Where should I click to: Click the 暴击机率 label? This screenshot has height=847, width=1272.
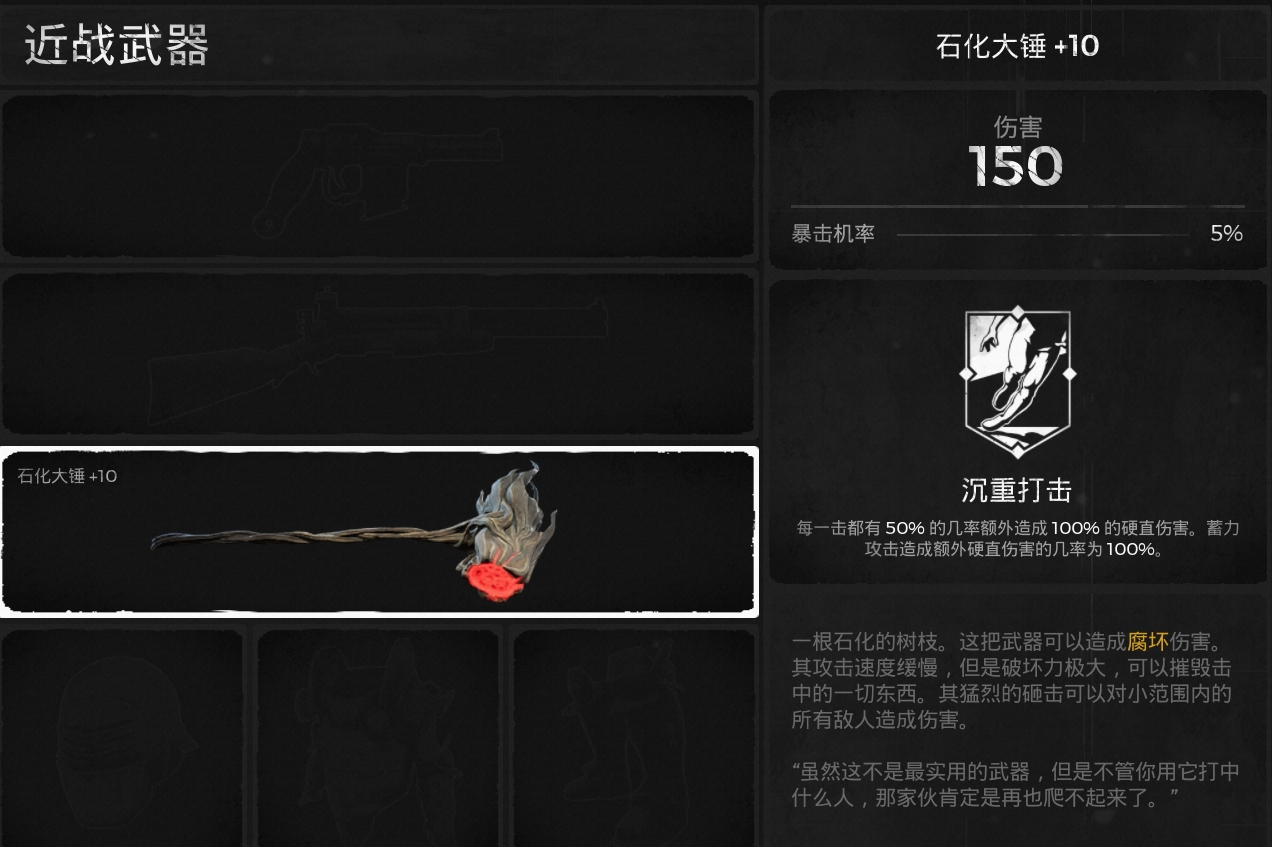(x=833, y=234)
